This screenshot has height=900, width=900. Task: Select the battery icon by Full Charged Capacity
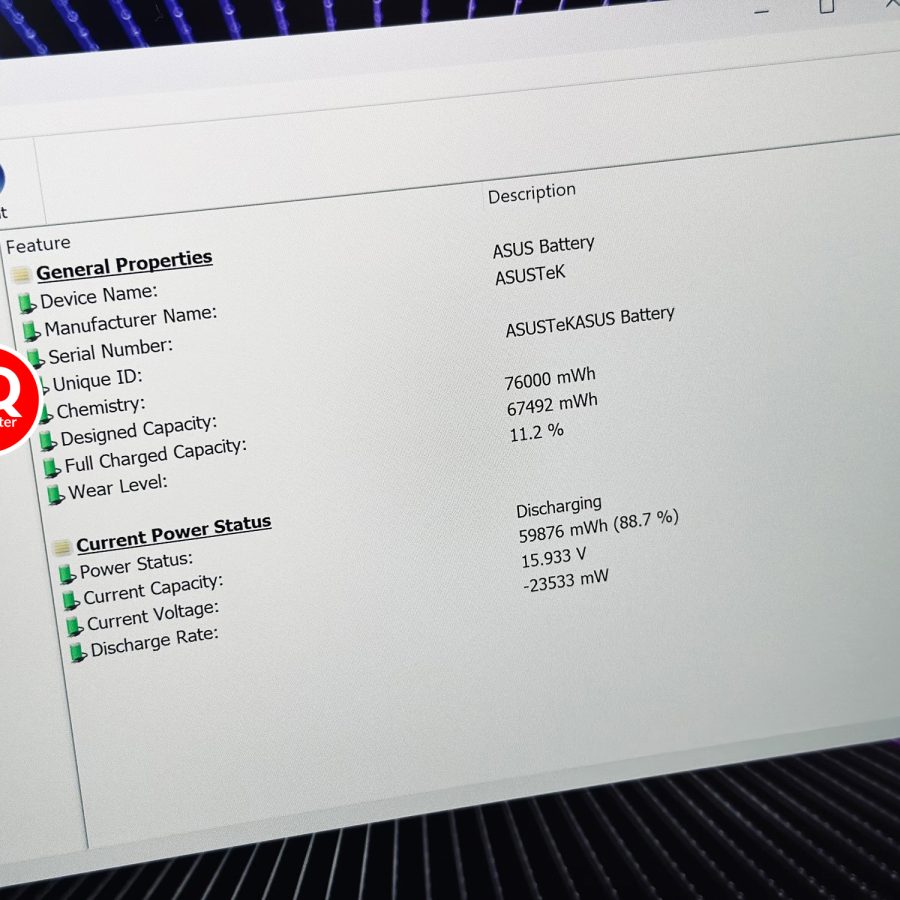(52, 467)
